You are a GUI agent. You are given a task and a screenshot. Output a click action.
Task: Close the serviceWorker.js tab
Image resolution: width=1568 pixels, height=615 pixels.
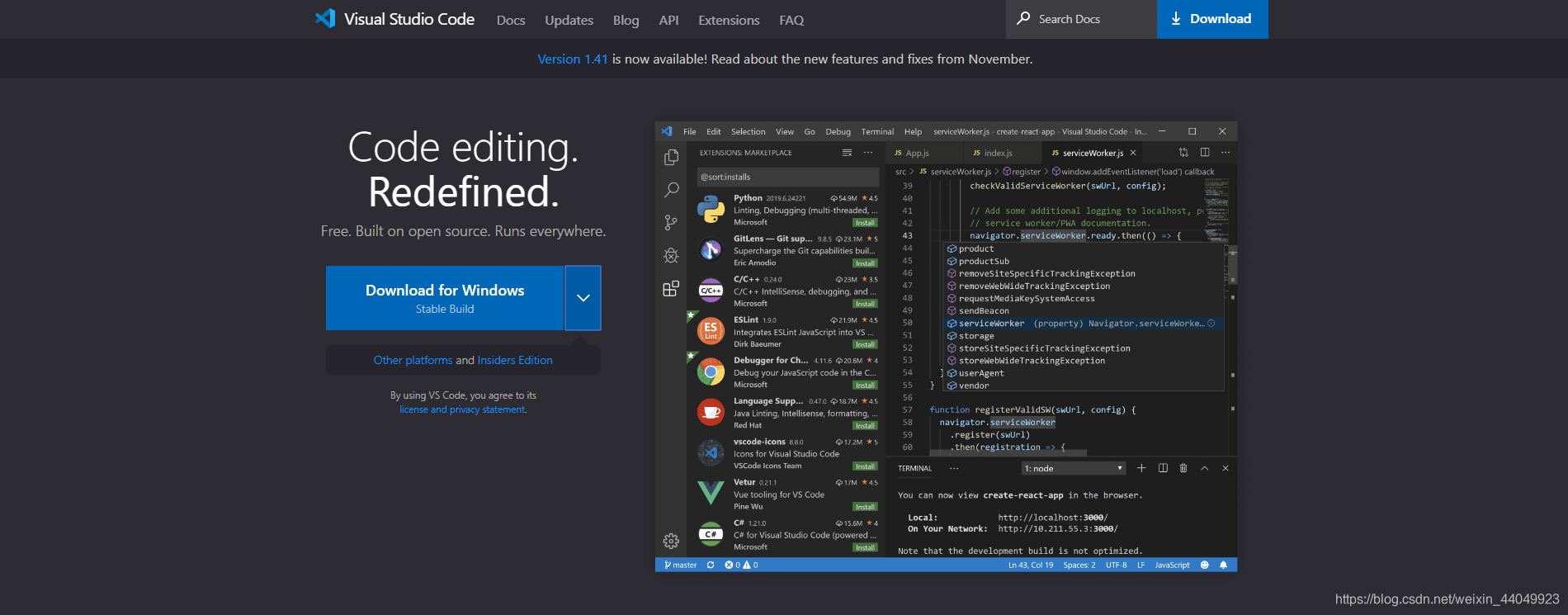tap(1133, 153)
